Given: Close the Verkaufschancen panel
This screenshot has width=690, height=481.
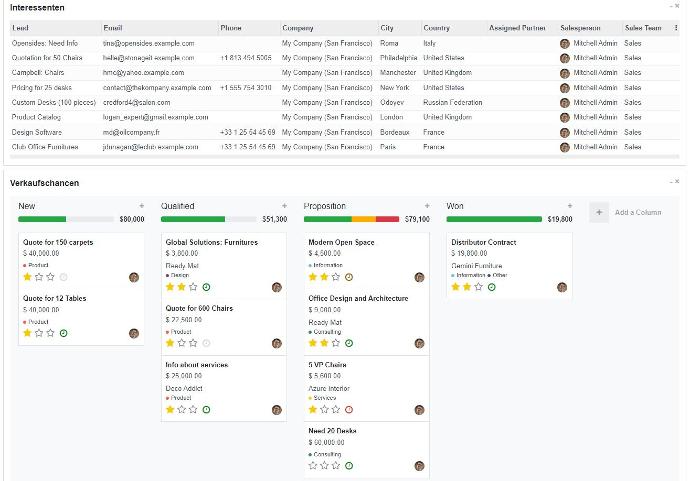Looking at the screenshot, I should click(677, 181).
